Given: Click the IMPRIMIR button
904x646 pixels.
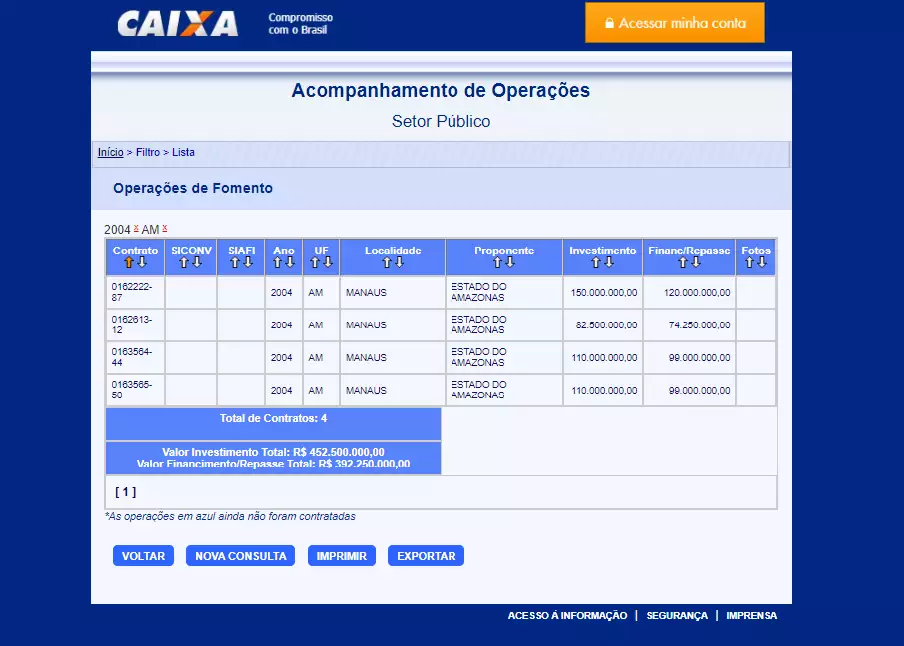Looking at the screenshot, I should (342, 556).
